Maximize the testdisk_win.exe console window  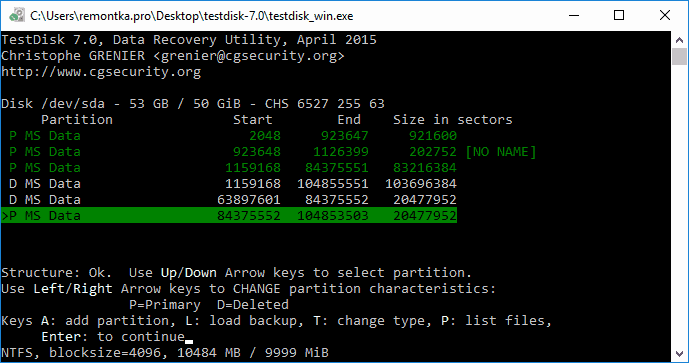(619, 15)
